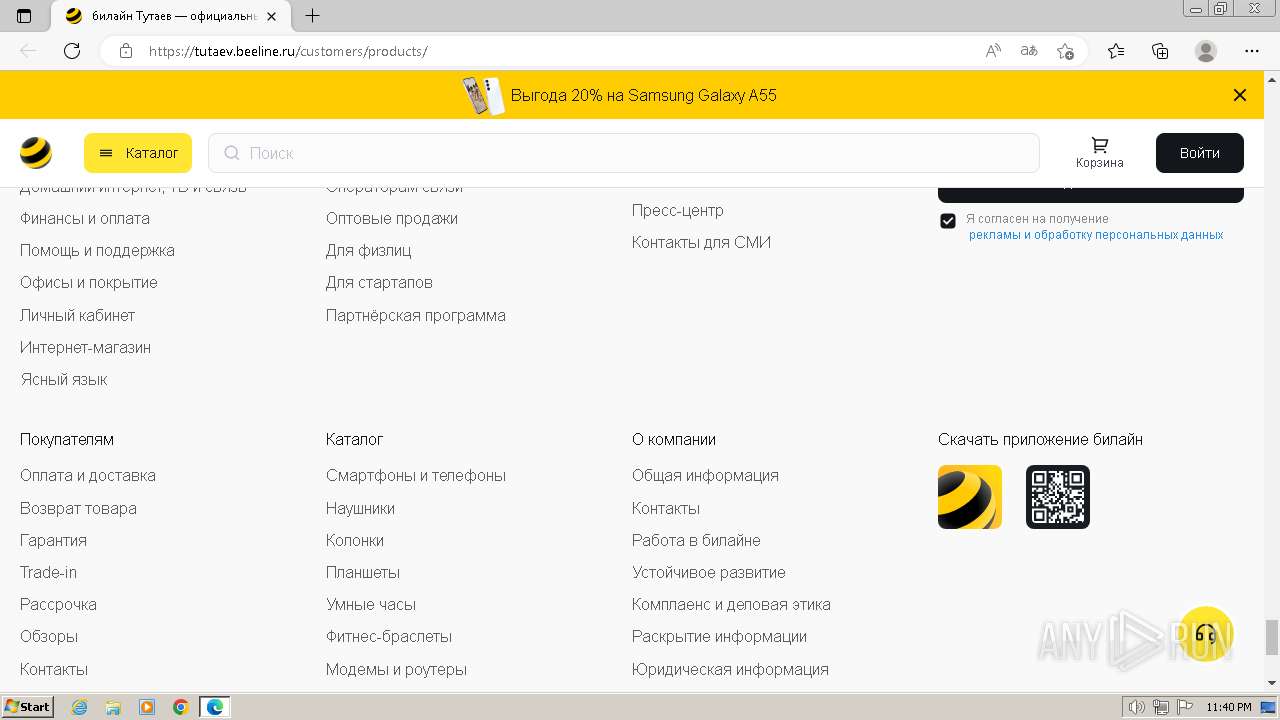Image resolution: width=1280 pixels, height=720 pixels.
Task: Open Обзоры link
Action: (49, 636)
